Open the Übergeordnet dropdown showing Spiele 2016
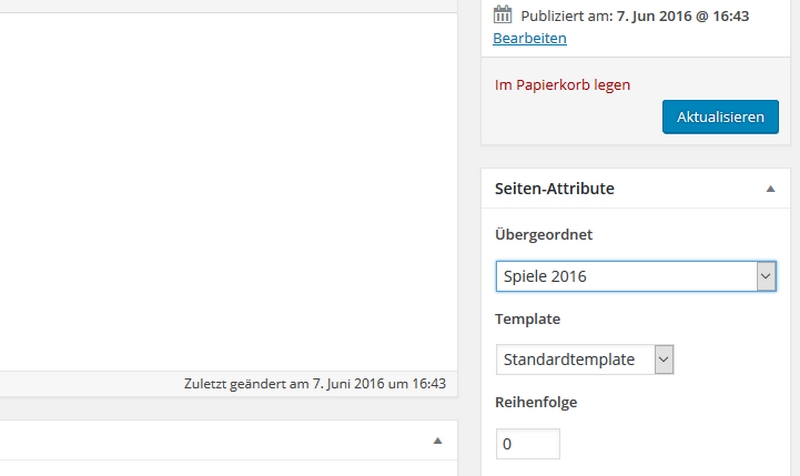This screenshot has width=800, height=476. [x=625, y=276]
